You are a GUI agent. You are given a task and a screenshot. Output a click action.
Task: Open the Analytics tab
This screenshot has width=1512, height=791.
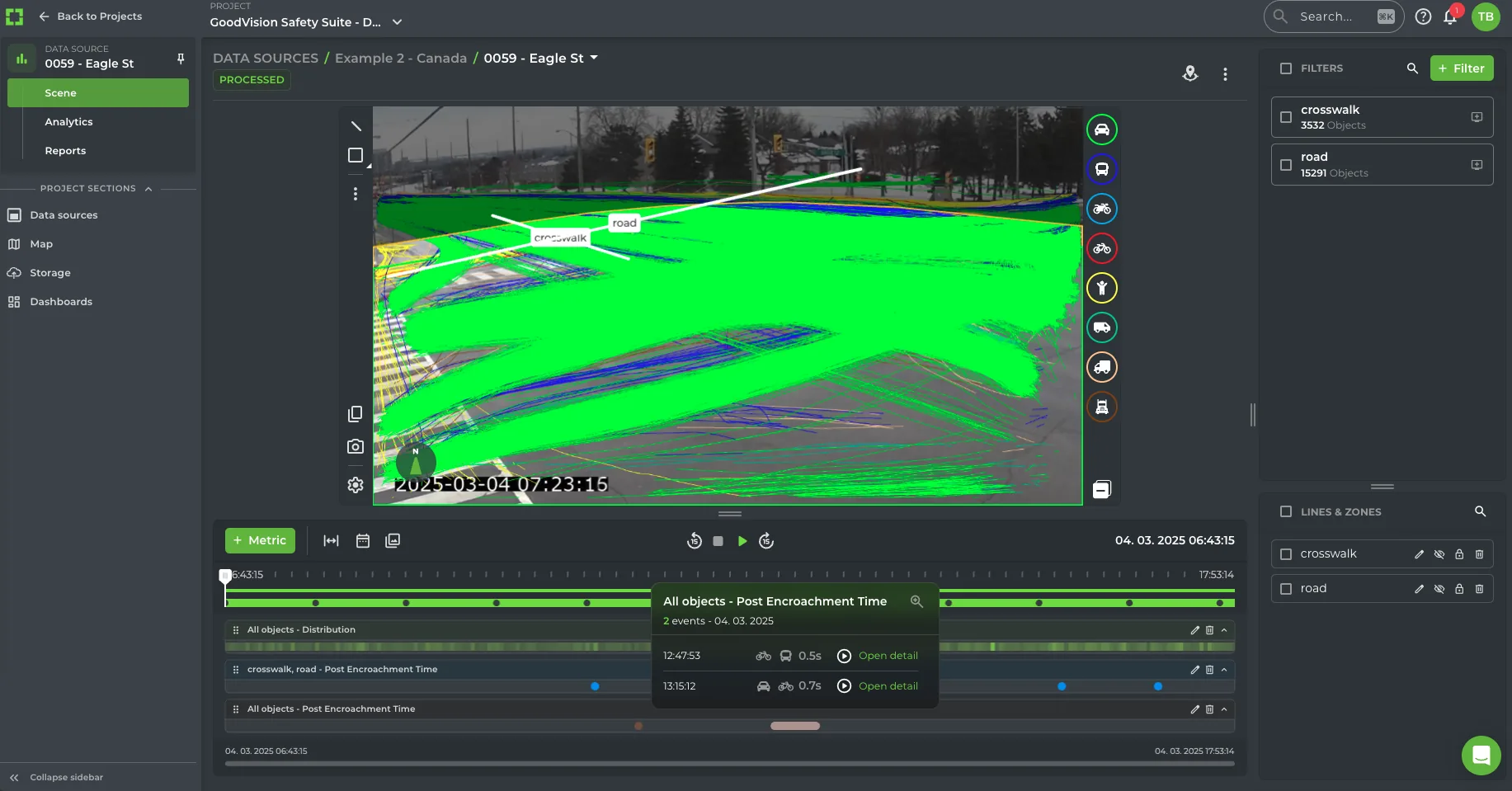point(68,122)
